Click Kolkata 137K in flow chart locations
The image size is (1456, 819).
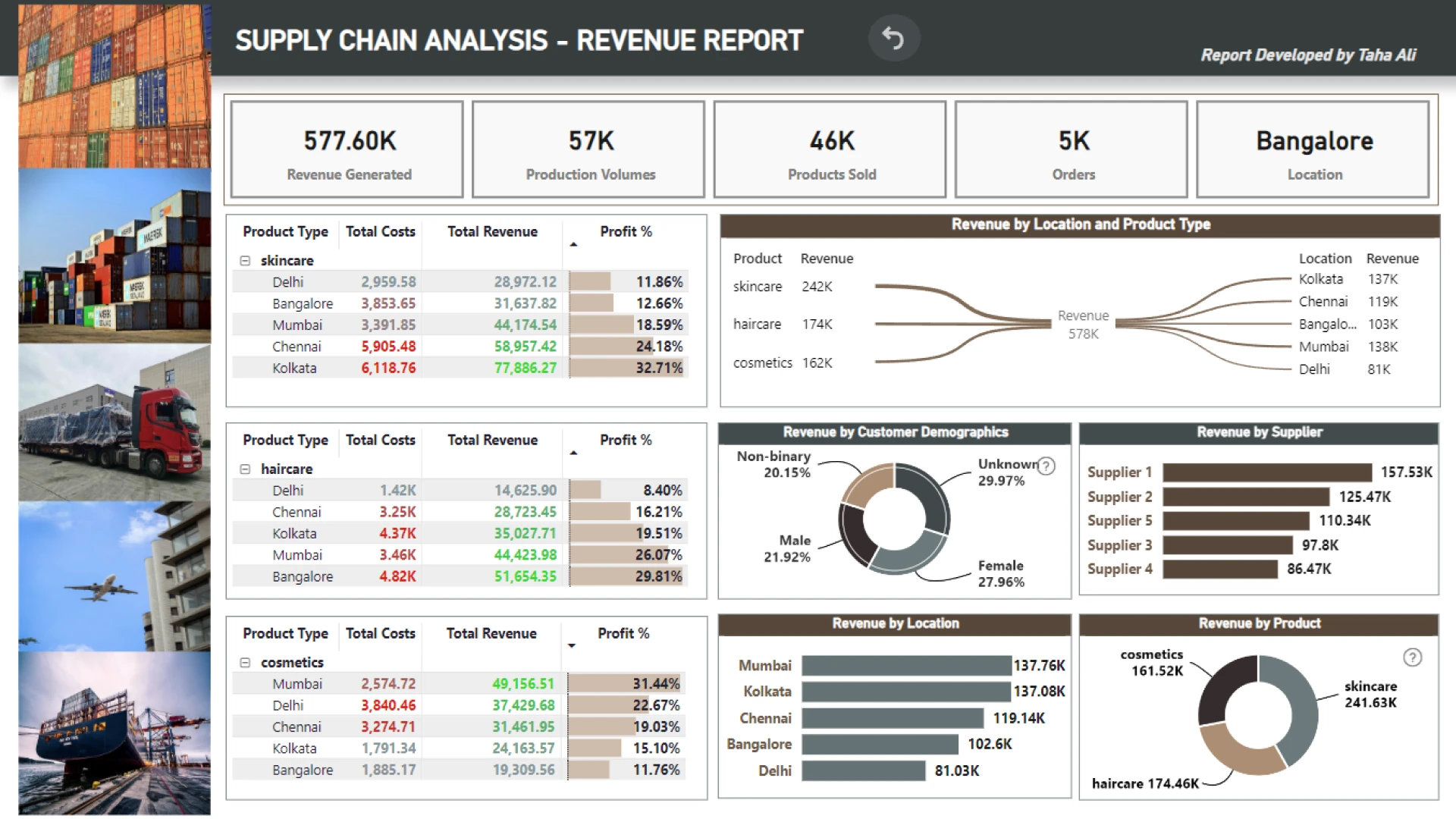click(x=1348, y=279)
